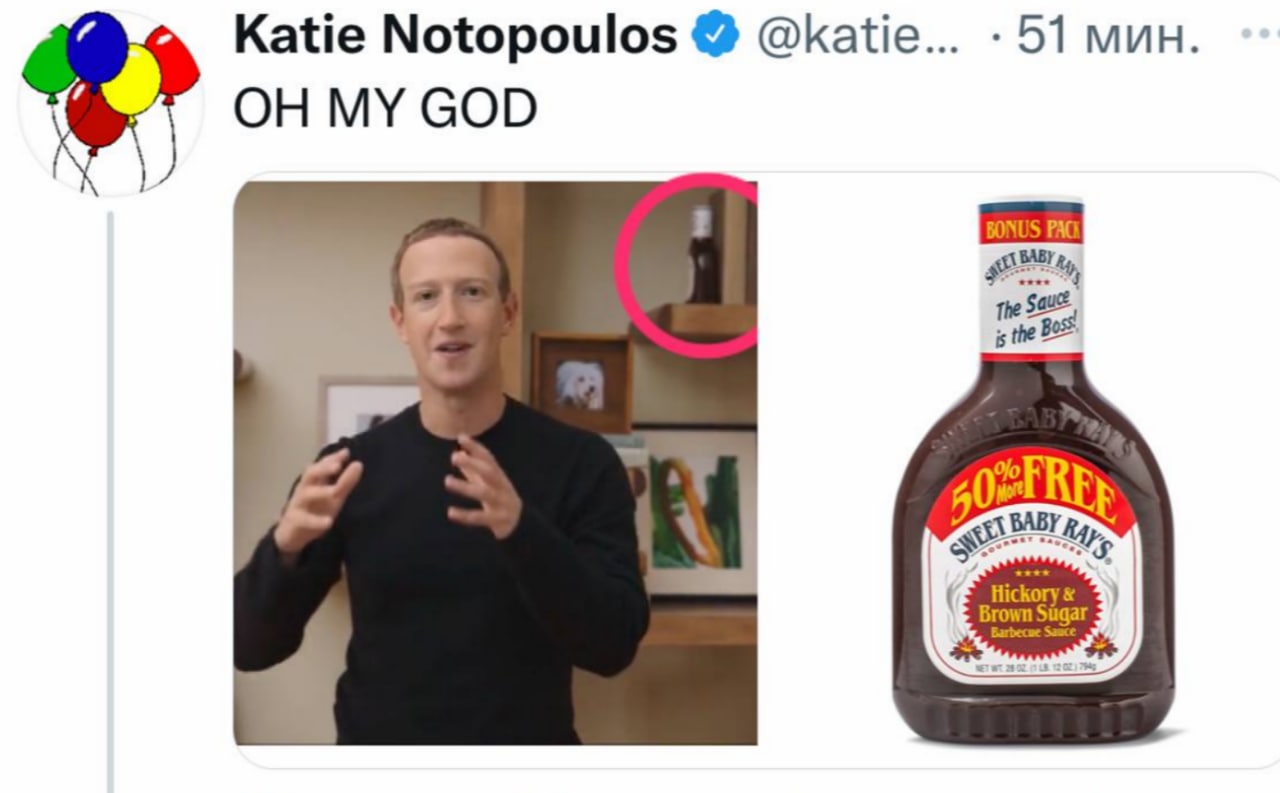The height and width of the screenshot is (793, 1280).
Task: Click the framed white dog picture
Action: click(581, 384)
